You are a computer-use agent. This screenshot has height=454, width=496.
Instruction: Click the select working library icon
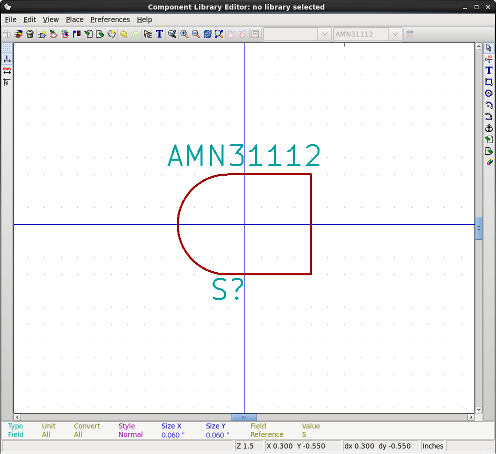19,34
